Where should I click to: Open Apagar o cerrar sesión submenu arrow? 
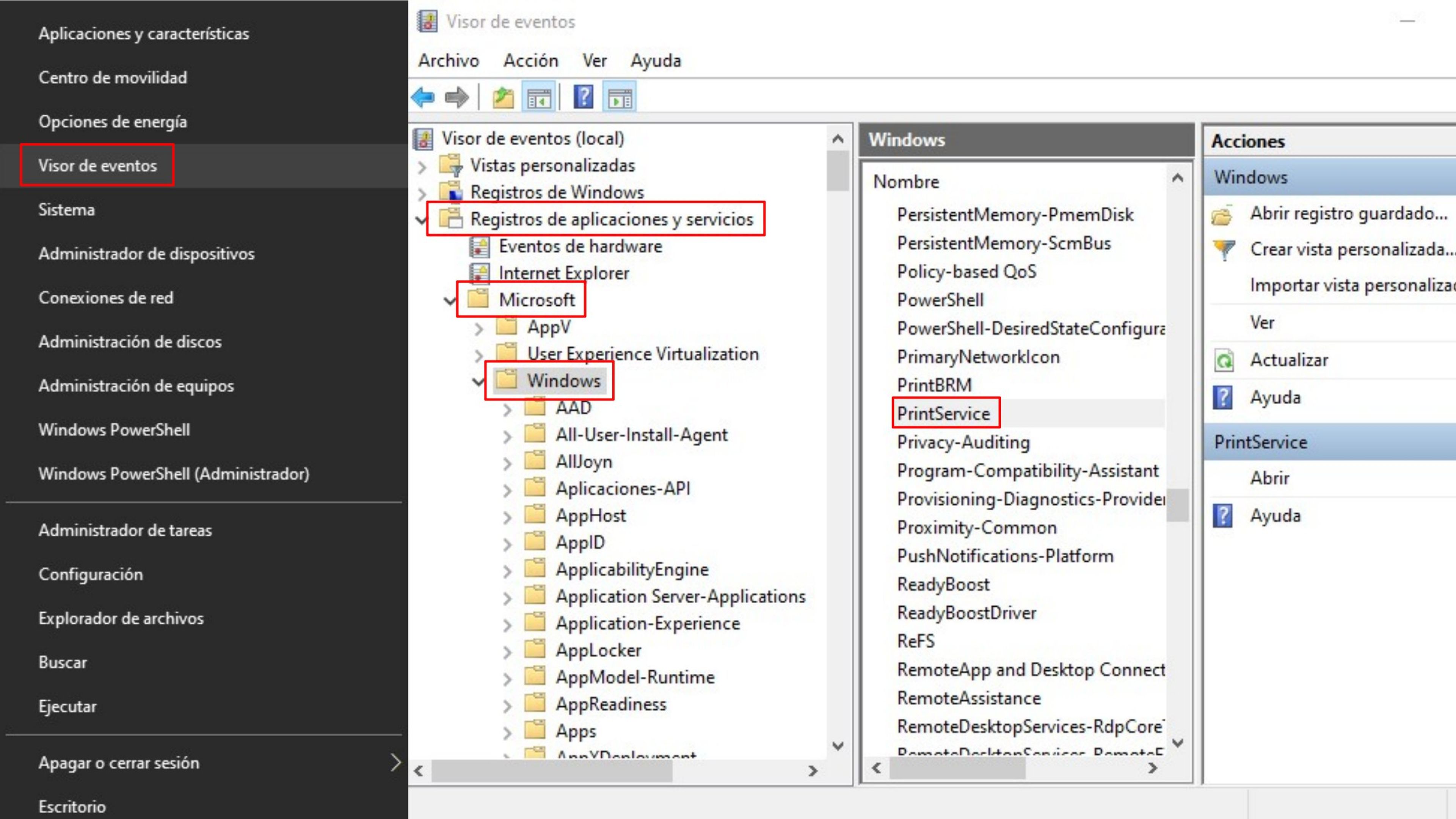pyautogui.click(x=395, y=763)
